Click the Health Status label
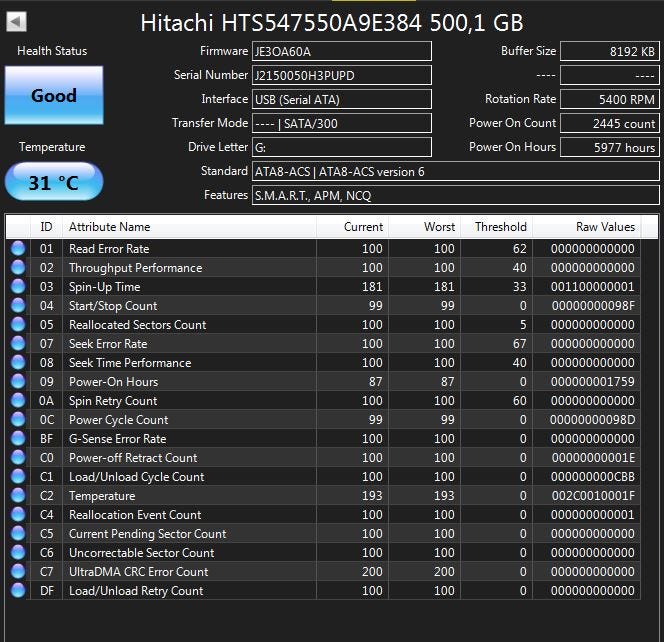664x642 pixels. point(52,51)
